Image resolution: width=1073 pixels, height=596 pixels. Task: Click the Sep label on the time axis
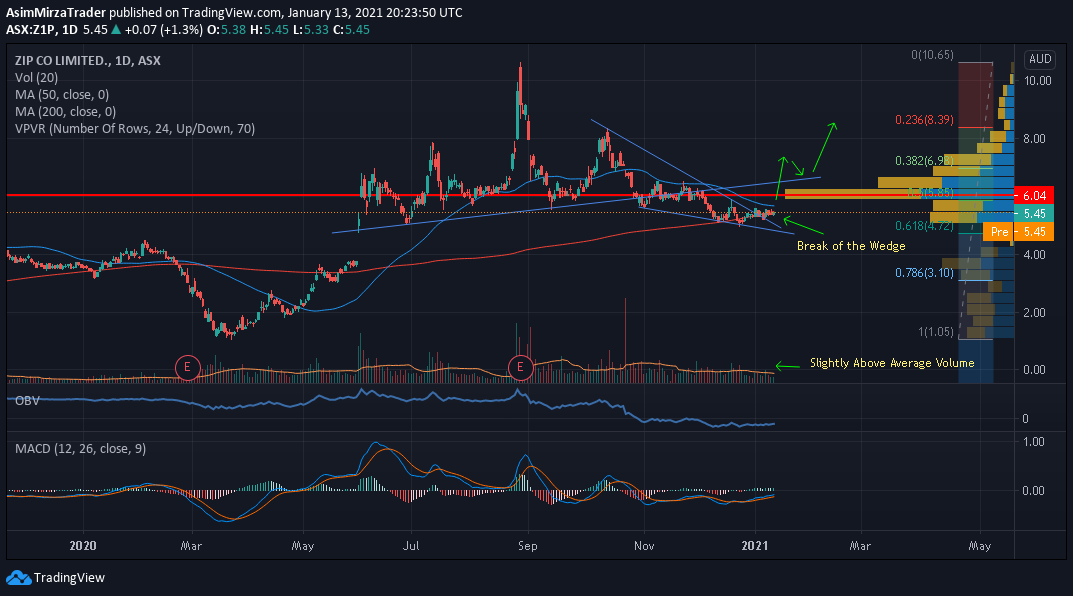pos(528,546)
